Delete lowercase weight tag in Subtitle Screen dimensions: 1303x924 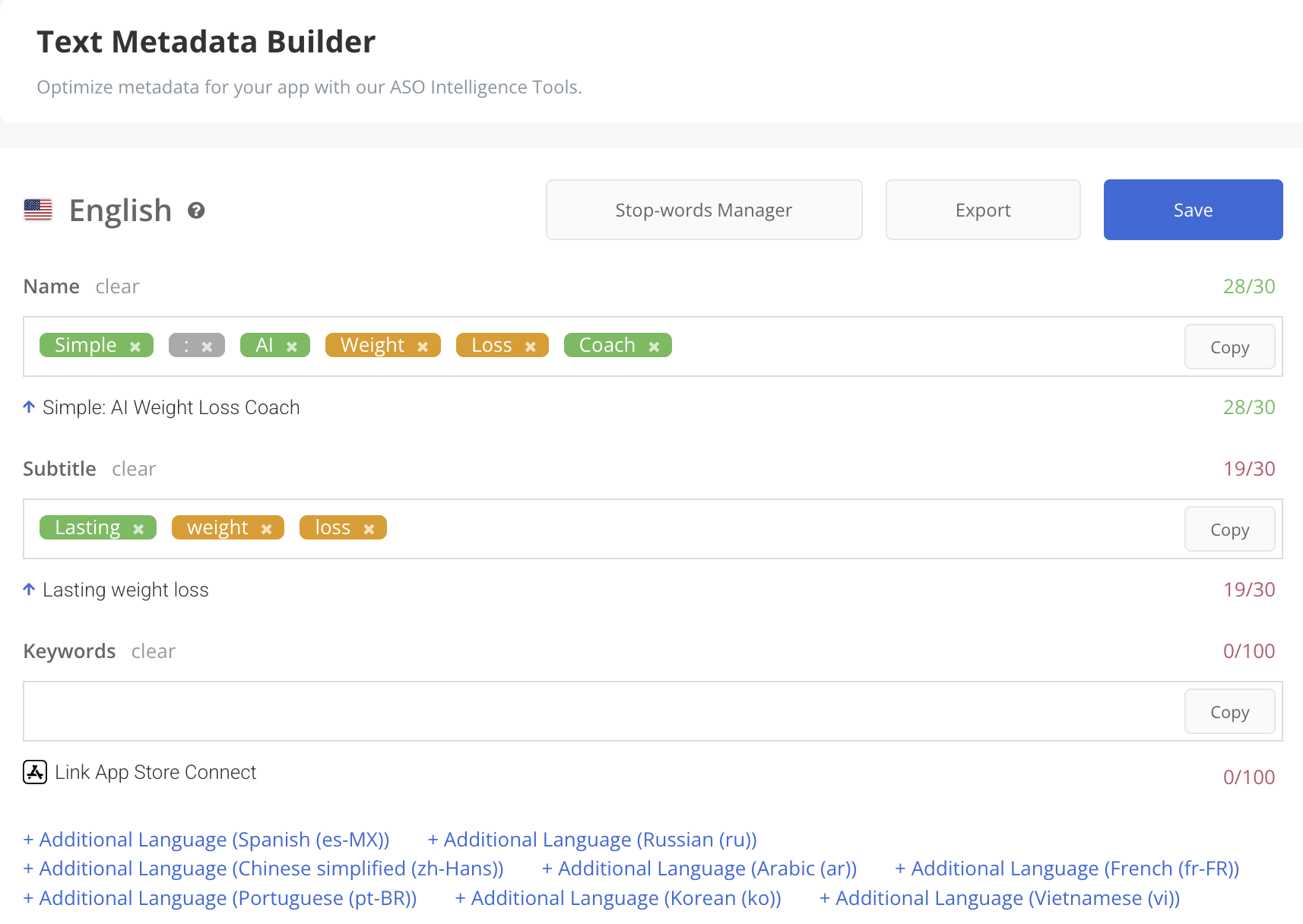click(x=267, y=529)
